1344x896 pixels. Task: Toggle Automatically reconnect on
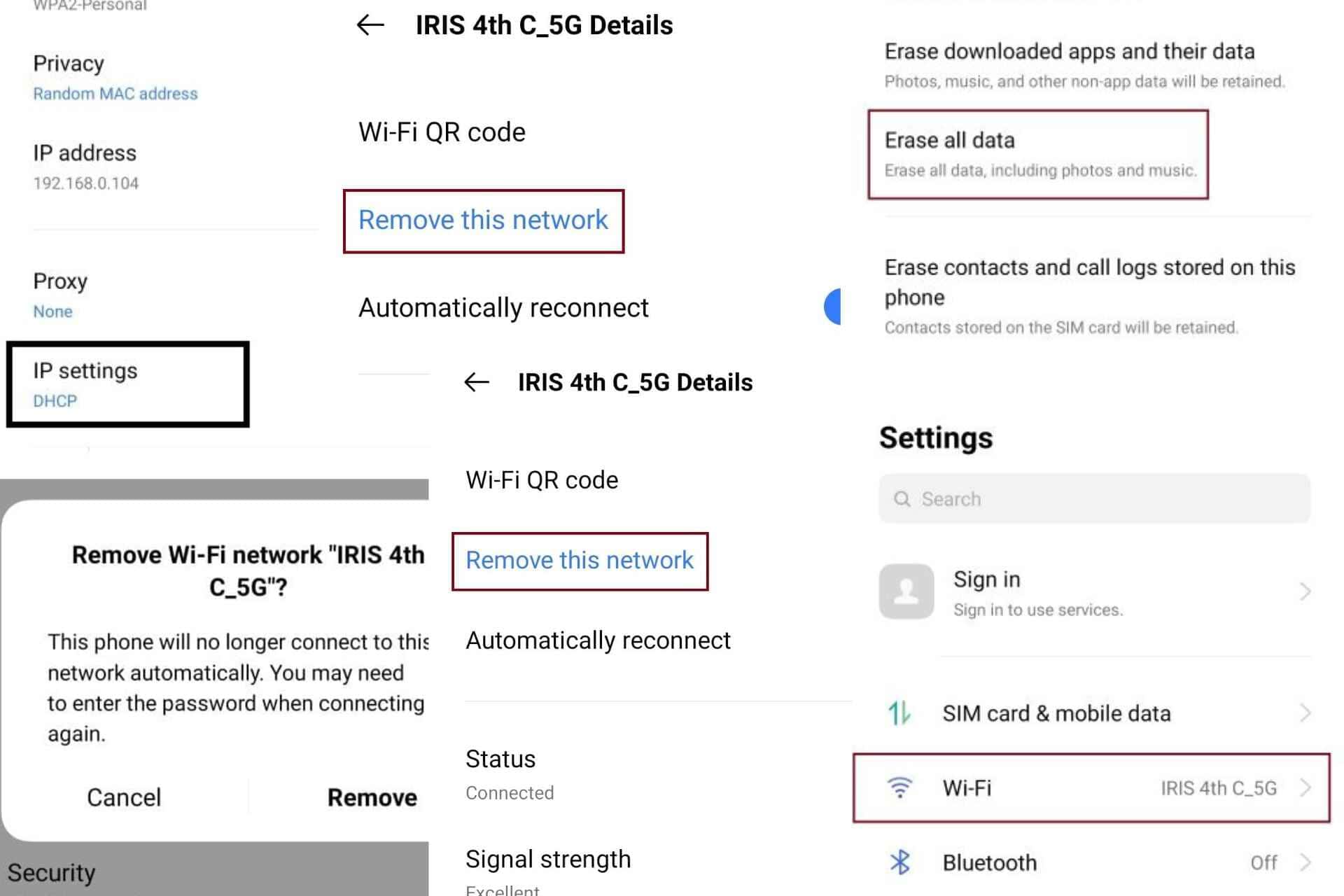point(834,308)
